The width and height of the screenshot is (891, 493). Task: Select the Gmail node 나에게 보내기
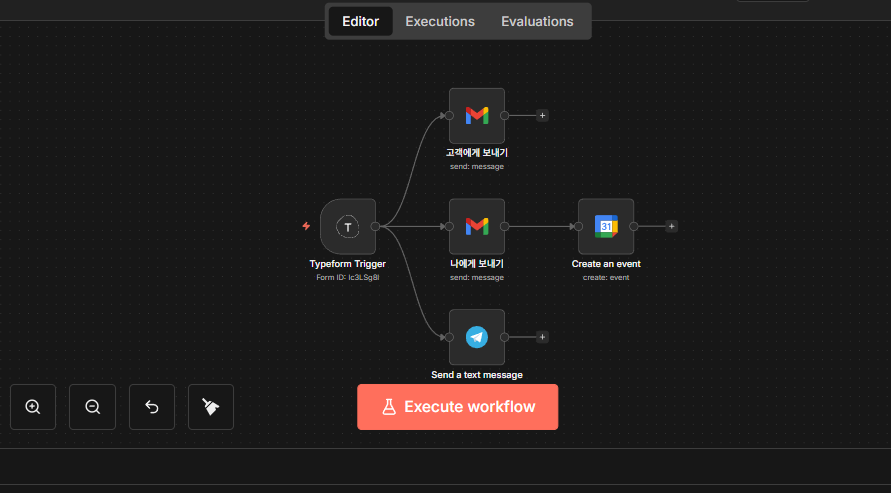pos(477,227)
